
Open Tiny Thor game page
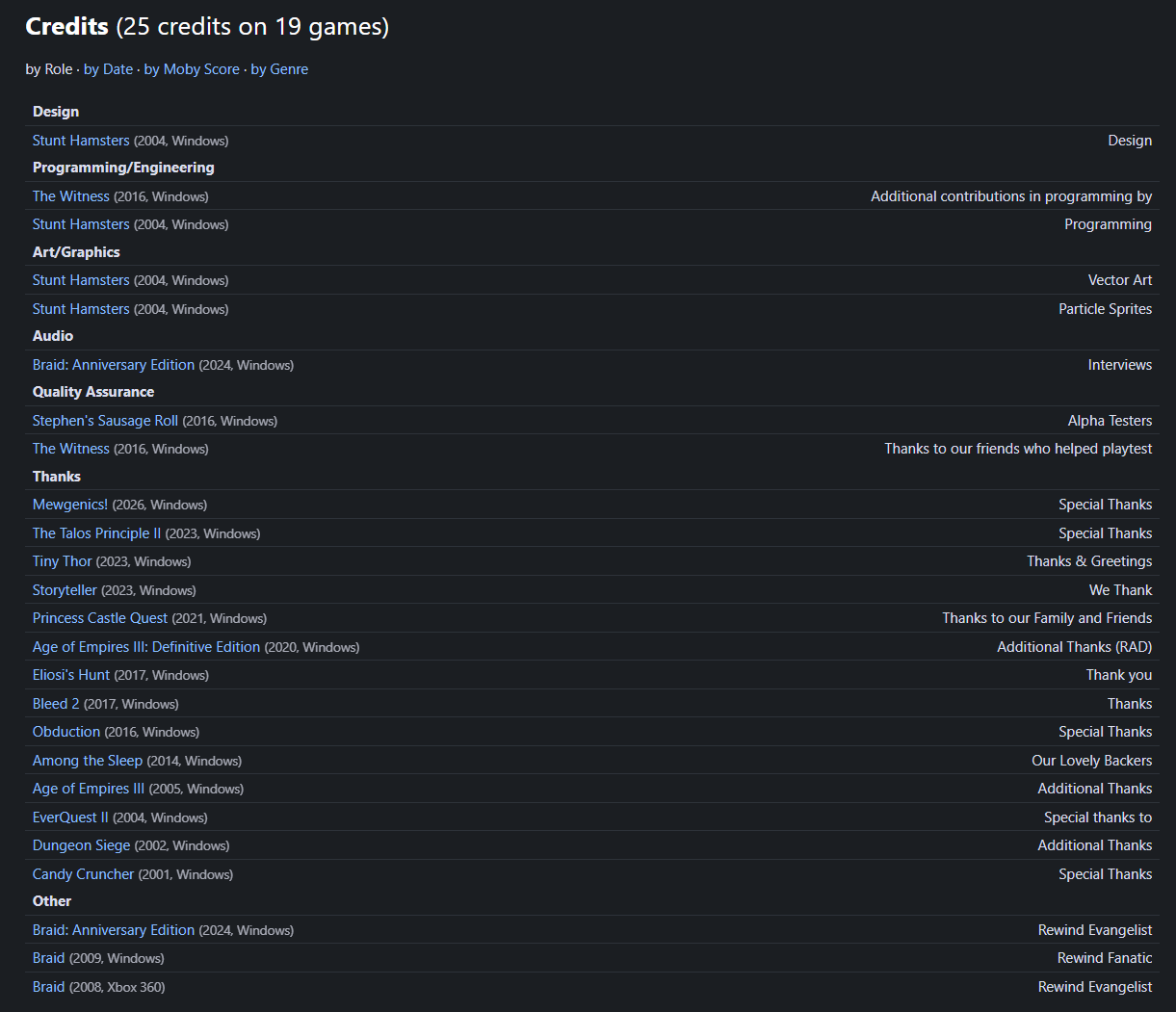(x=63, y=561)
